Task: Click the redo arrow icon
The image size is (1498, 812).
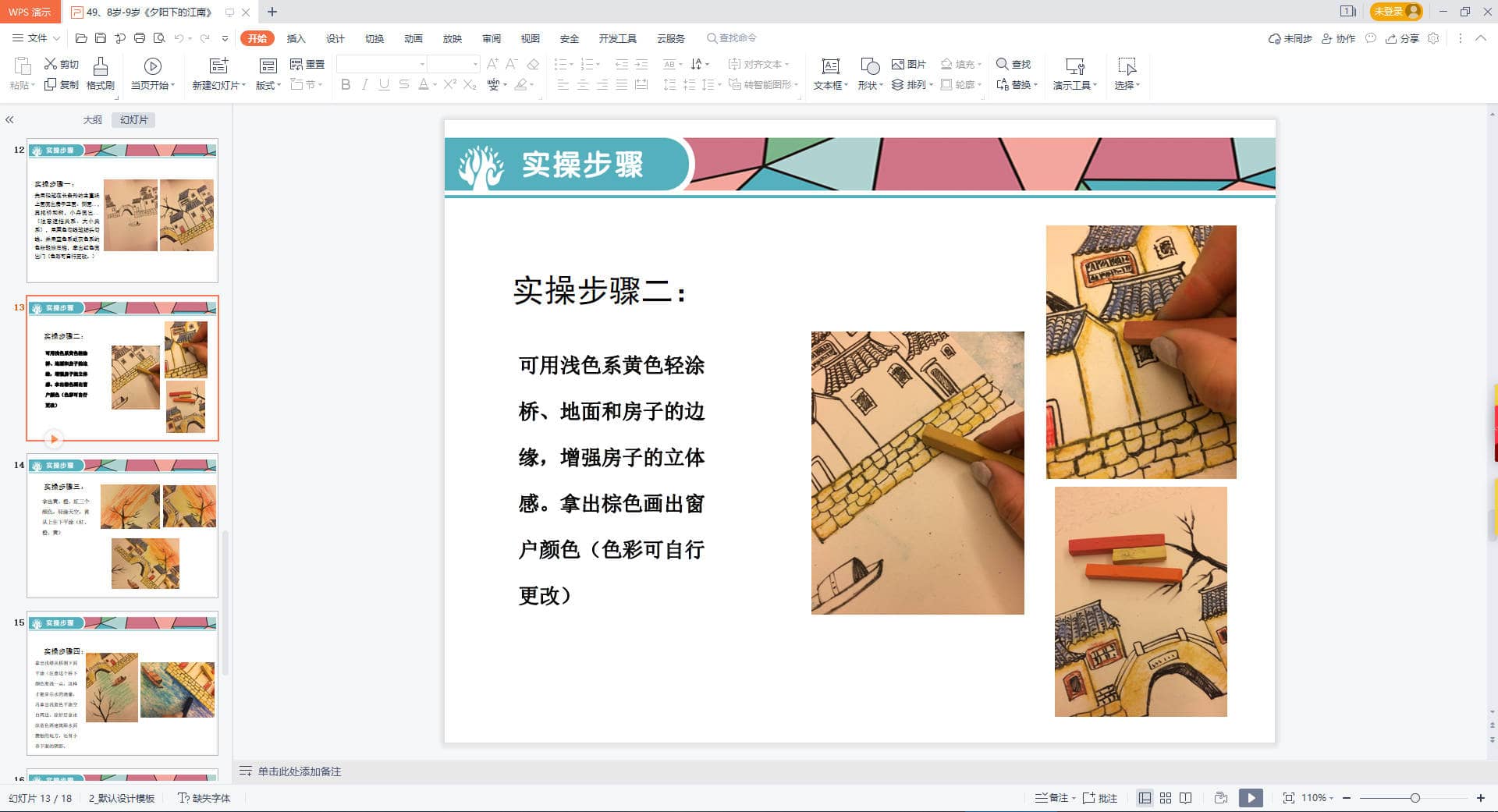Action: [x=205, y=38]
